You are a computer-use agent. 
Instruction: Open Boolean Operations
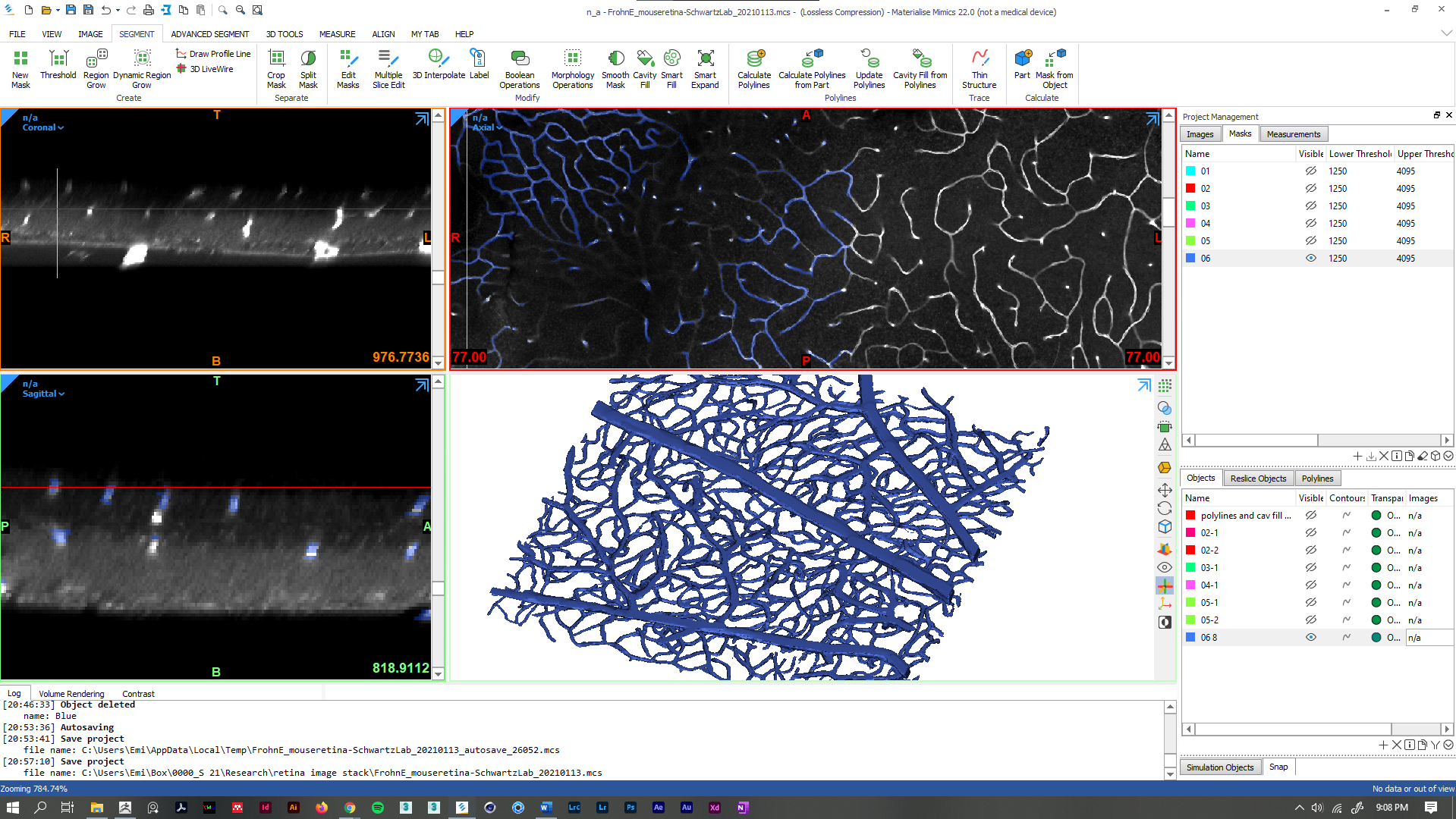coord(520,69)
